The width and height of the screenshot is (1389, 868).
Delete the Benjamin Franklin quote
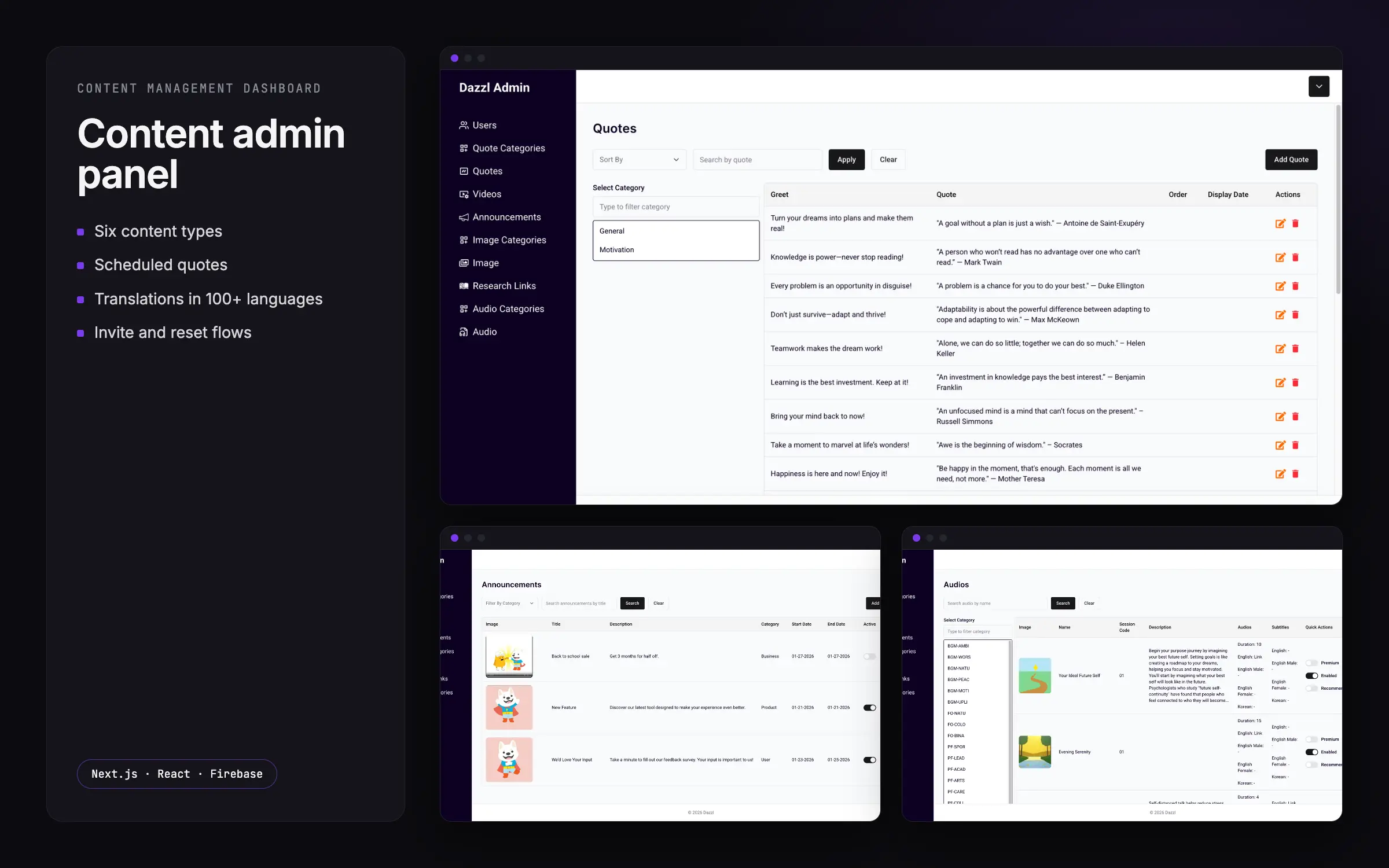click(1295, 382)
